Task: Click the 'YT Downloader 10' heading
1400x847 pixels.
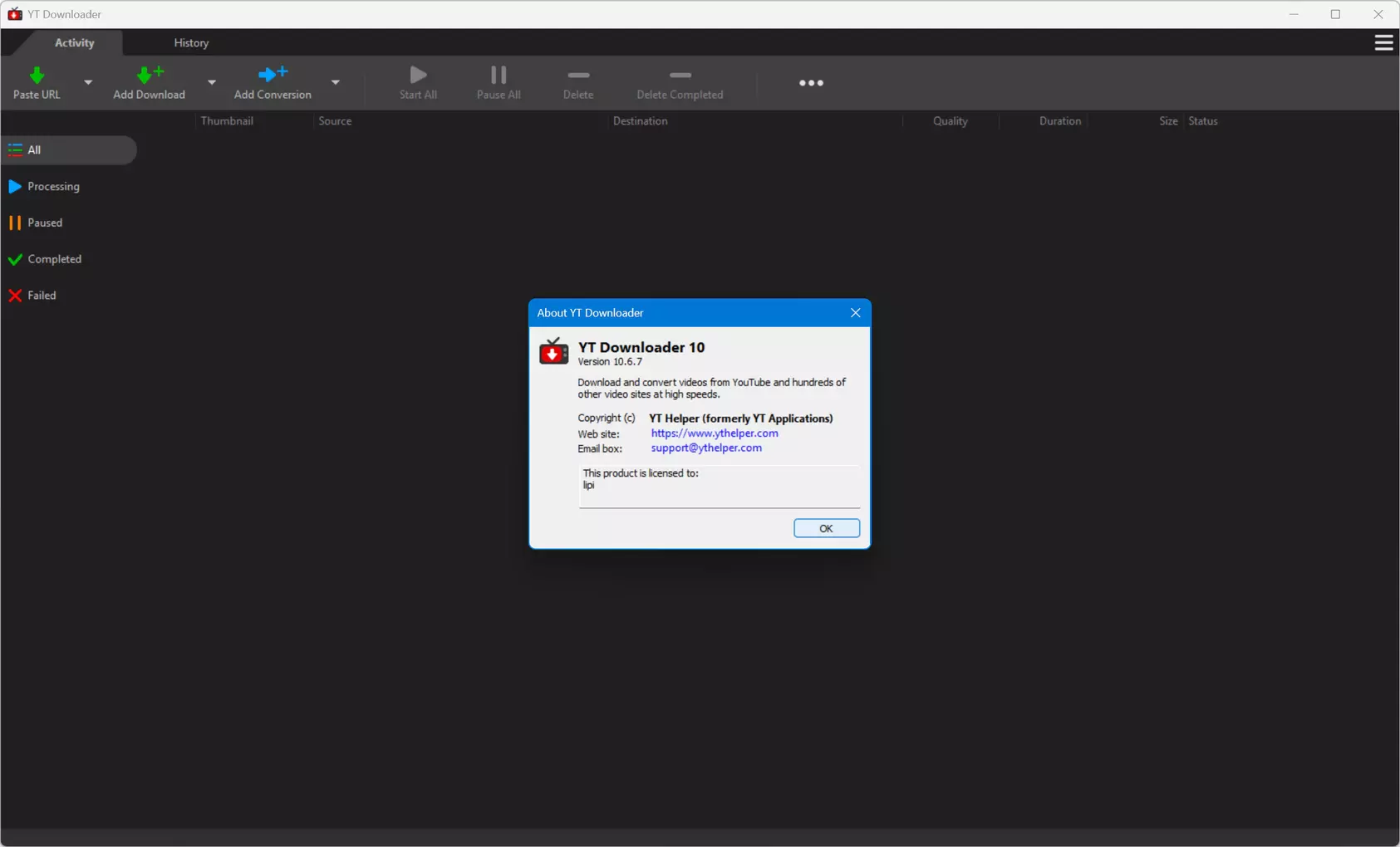Action: (x=641, y=347)
